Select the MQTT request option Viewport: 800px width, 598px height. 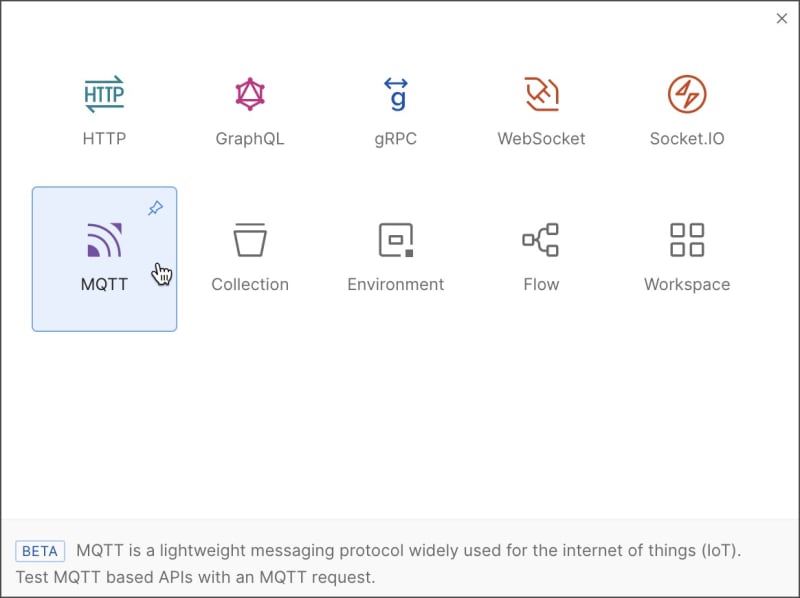point(104,240)
